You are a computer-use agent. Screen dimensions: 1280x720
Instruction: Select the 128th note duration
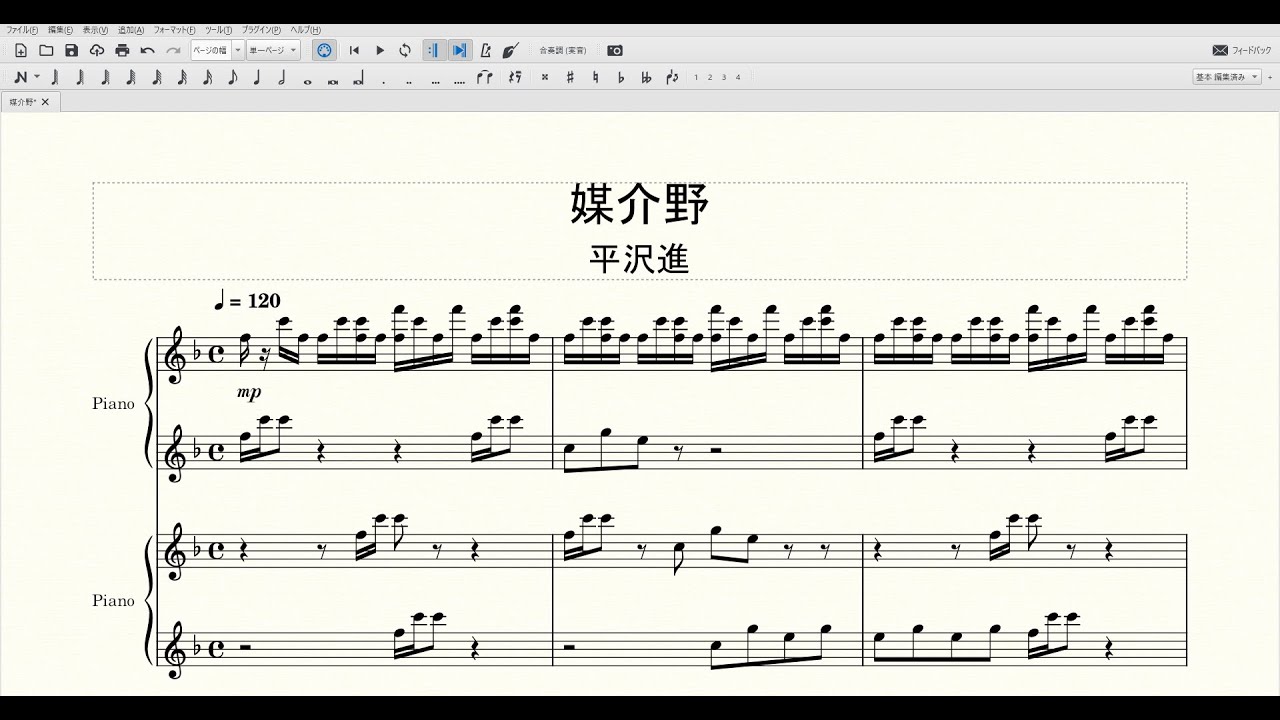pyautogui.click(x=131, y=77)
